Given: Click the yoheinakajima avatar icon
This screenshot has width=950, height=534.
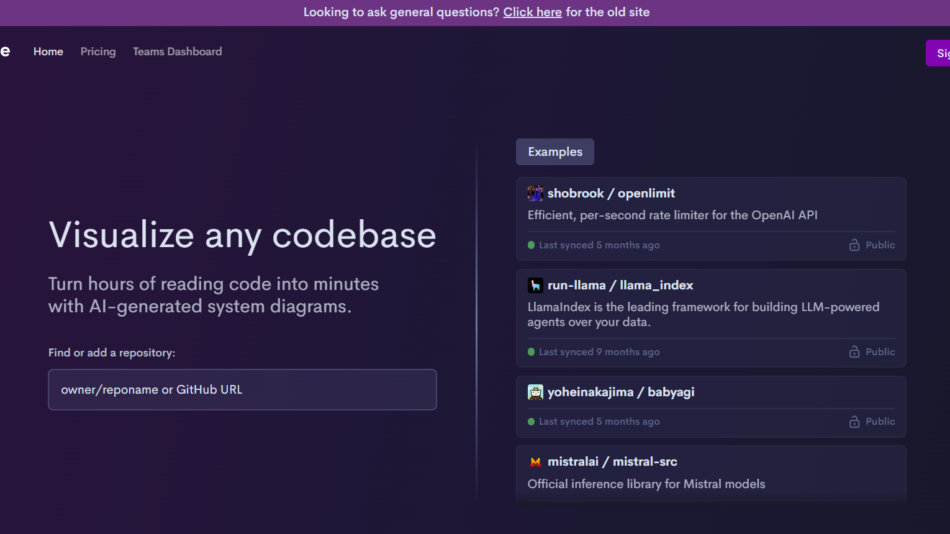Looking at the screenshot, I should pos(535,393).
